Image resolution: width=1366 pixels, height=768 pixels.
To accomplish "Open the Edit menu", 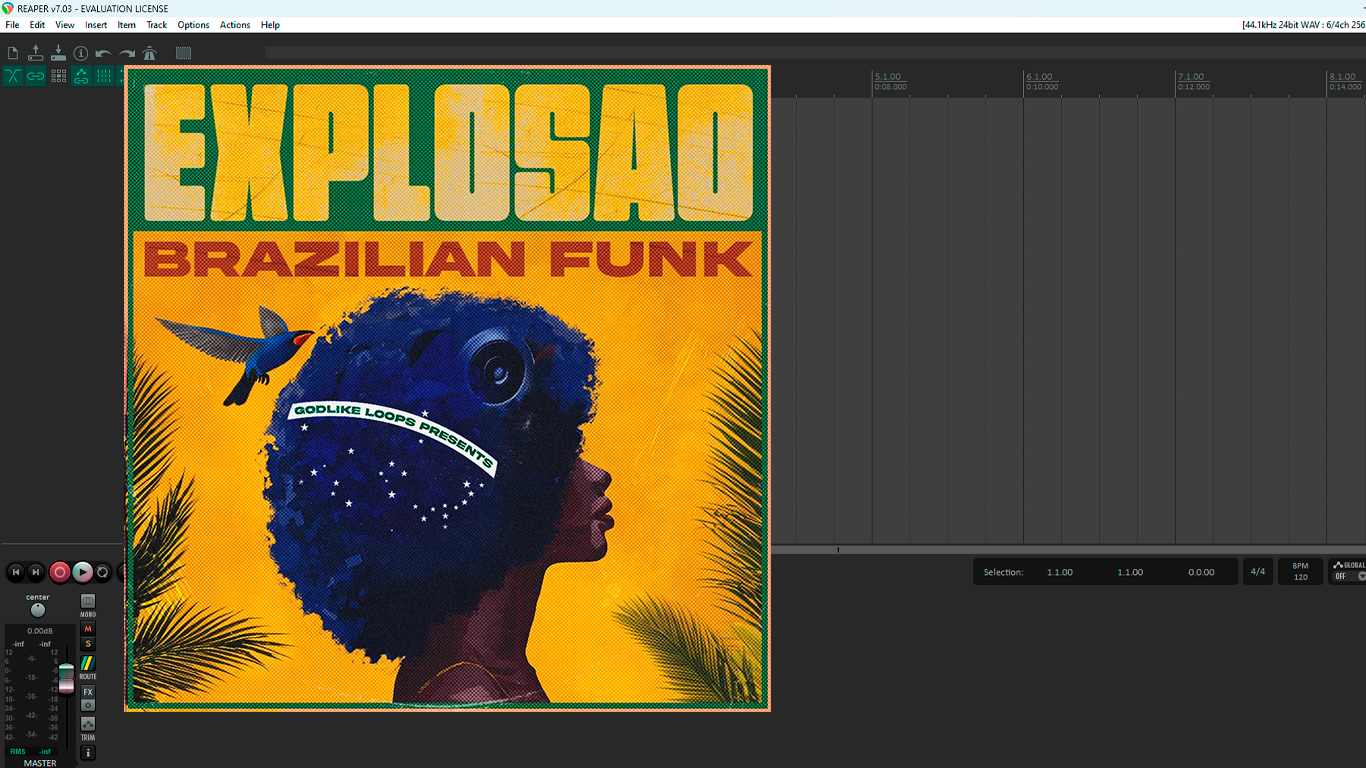I will coord(37,25).
